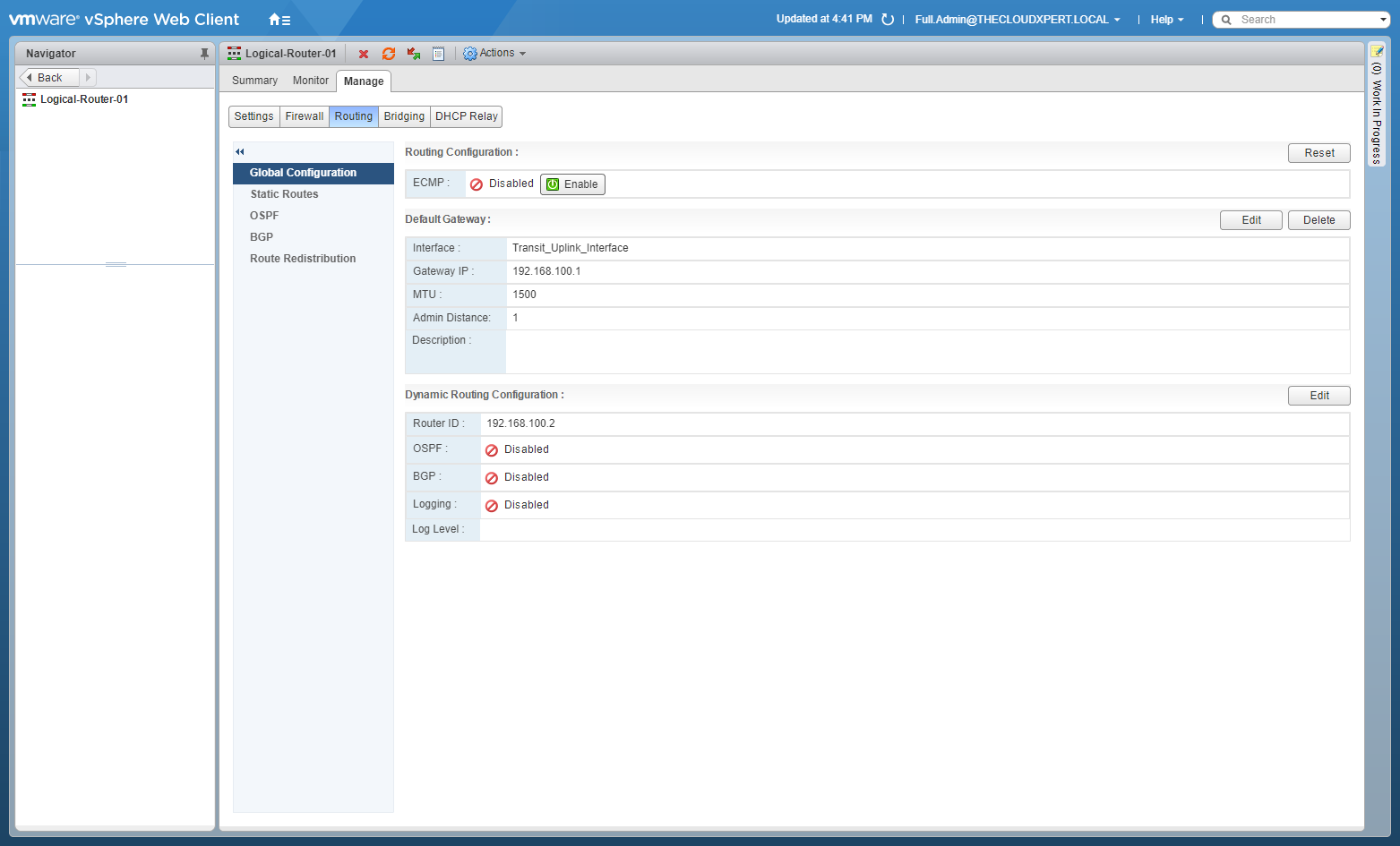The image size is (1400, 846).
Task: Click the red X delete icon
Action: [x=364, y=54]
